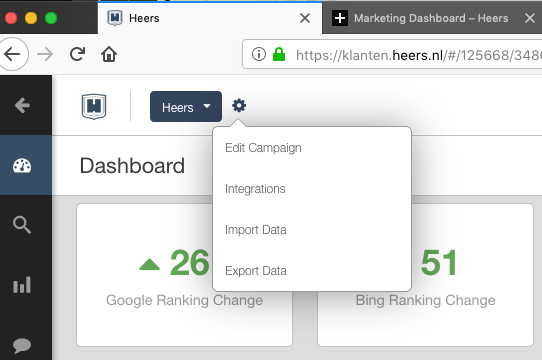Click the sidebar back arrow icon
Viewport: 542px width, 360px height.
(22, 105)
